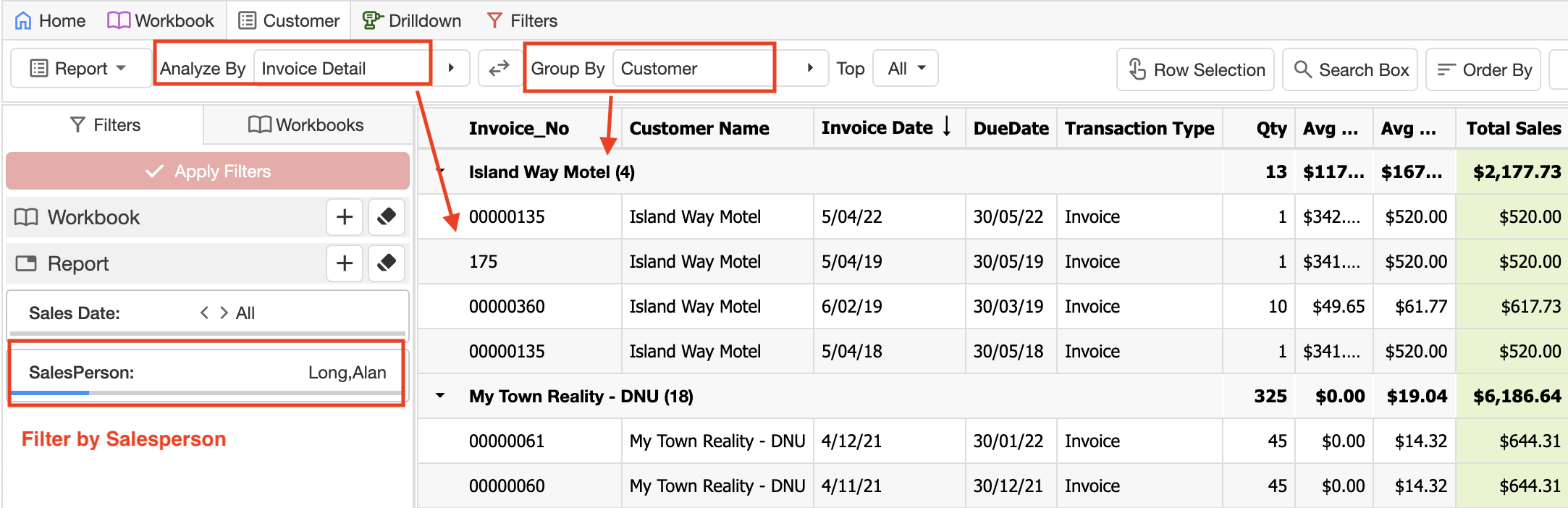The image size is (1568, 508).
Task: Add a Report filter with plus
Action: [x=345, y=263]
